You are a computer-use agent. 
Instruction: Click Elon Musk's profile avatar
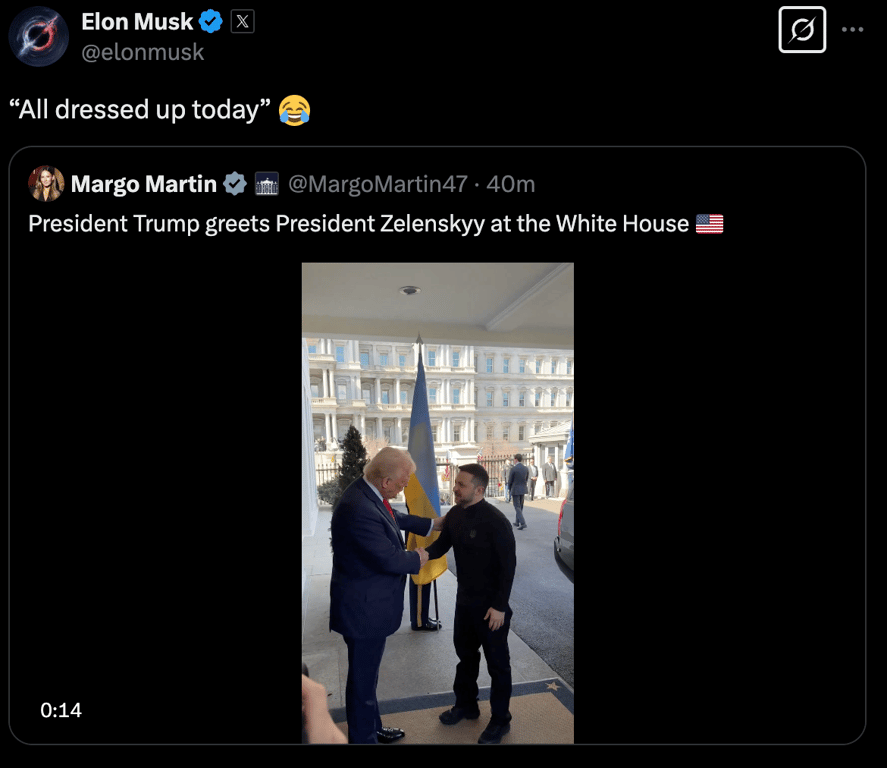click(x=38, y=36)
